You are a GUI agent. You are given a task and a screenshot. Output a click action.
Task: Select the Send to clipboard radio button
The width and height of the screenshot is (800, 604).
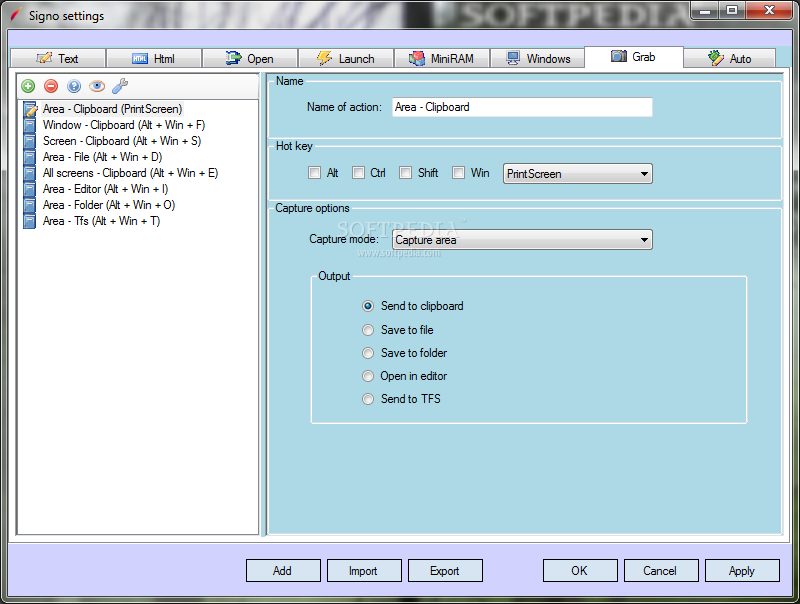[368, 306]
